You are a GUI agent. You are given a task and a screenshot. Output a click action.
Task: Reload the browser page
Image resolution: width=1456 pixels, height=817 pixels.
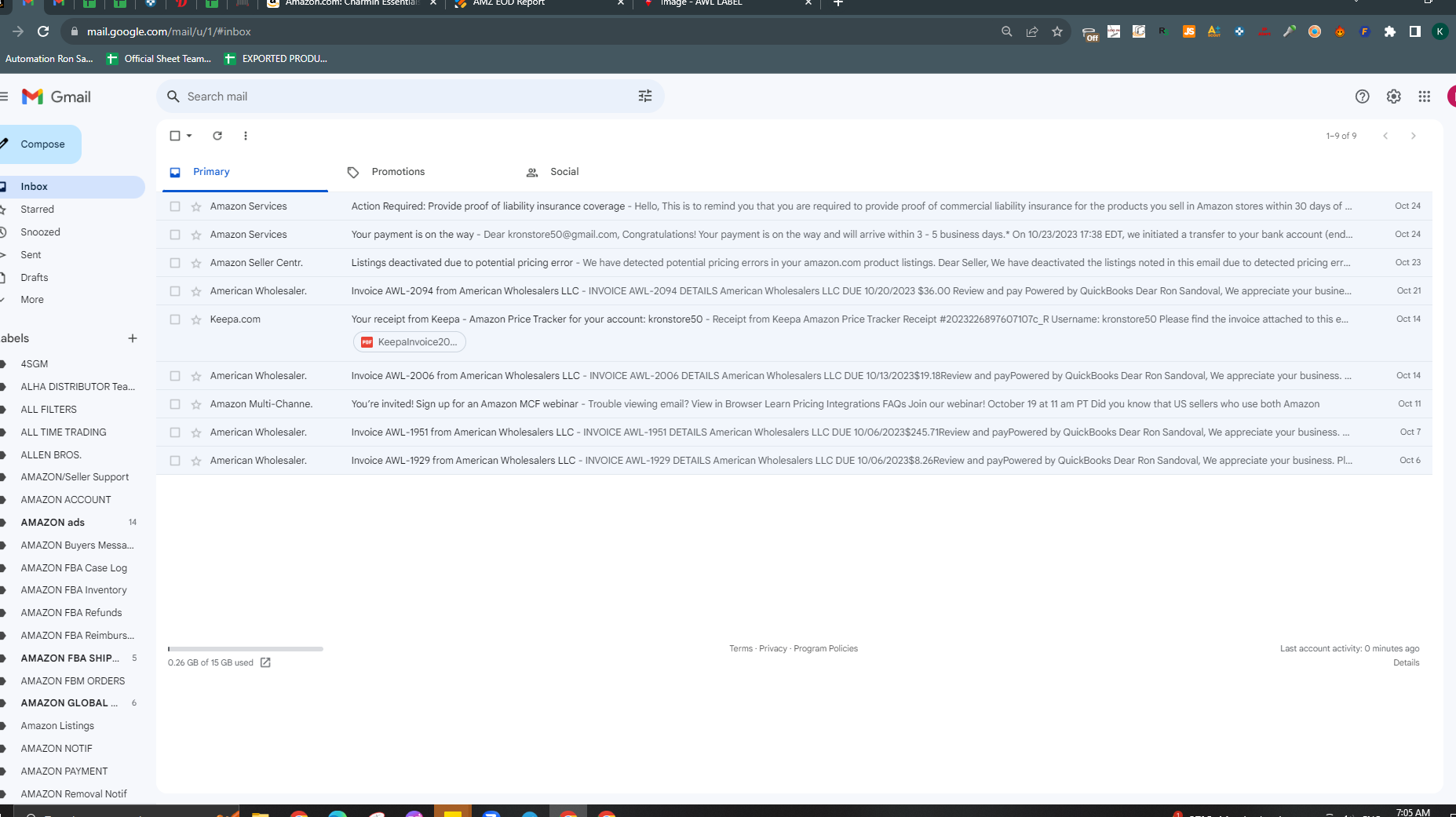coord(43,31)
